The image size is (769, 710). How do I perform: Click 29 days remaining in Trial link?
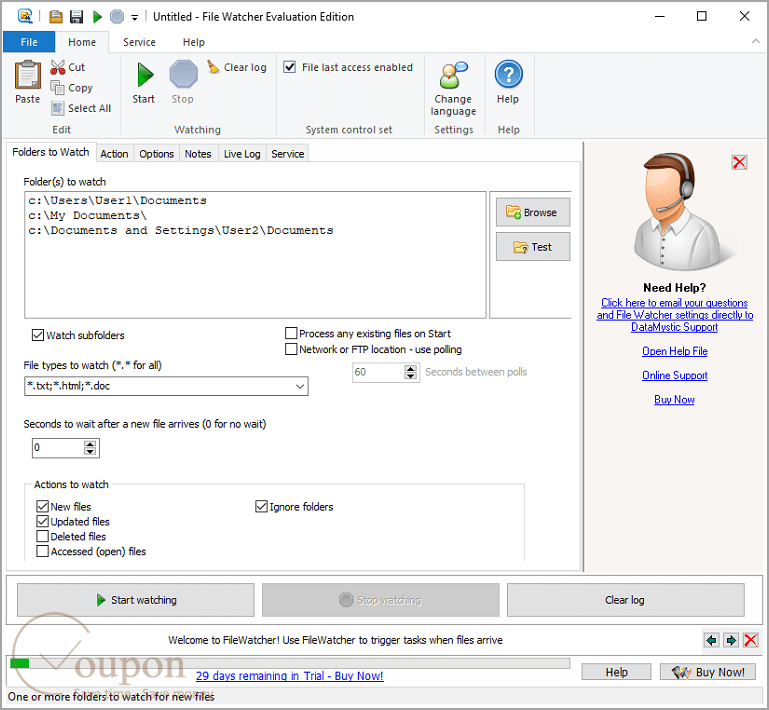pos(289,676)
